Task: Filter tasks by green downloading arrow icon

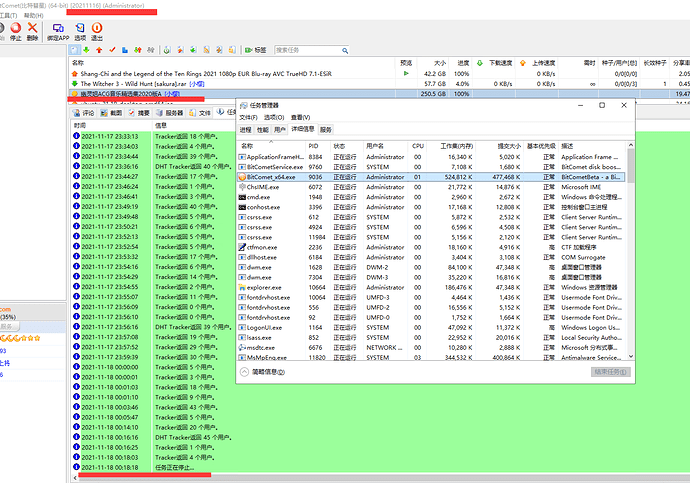Action: tap(86, 50)
